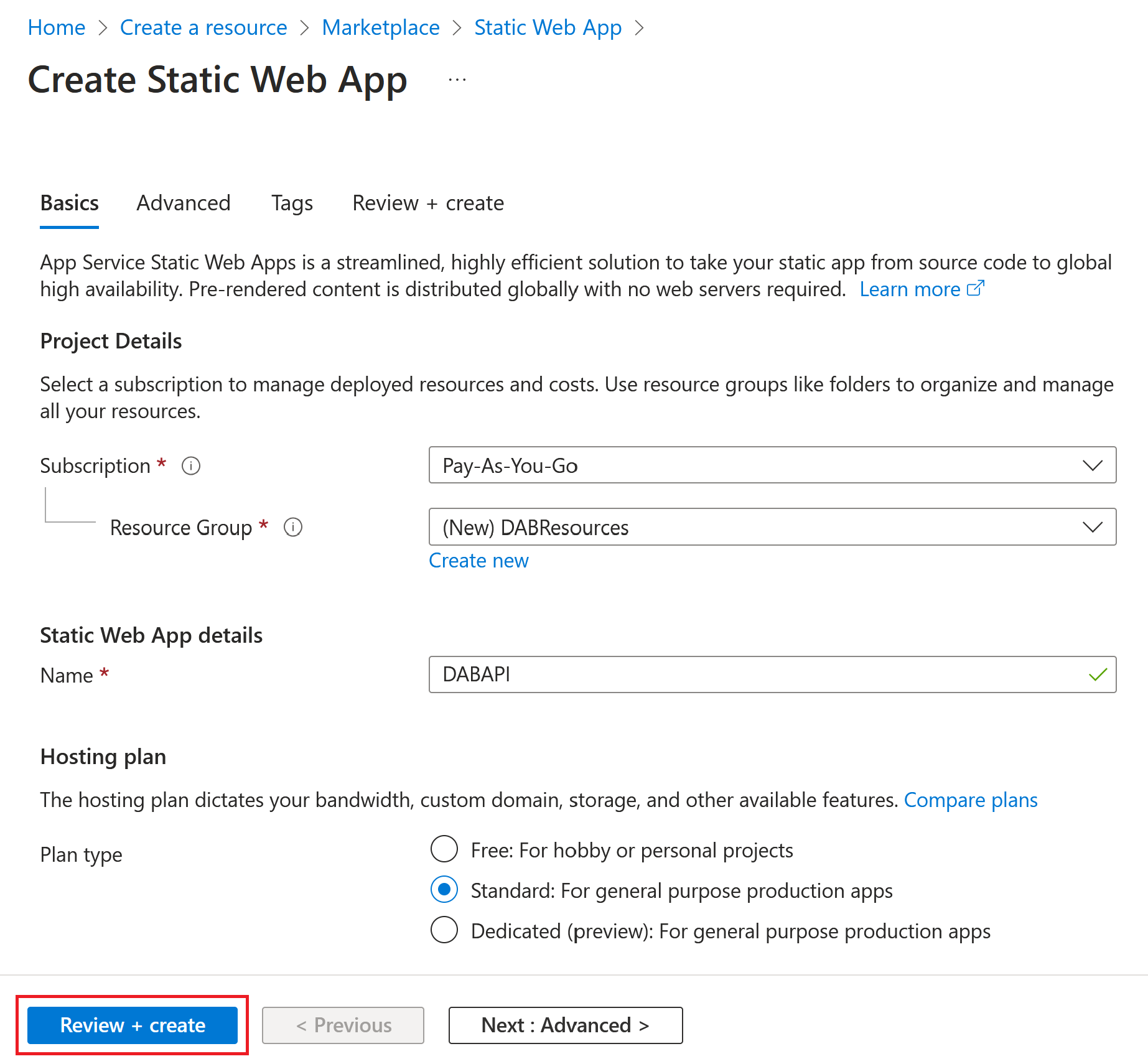Navigate to Home breadcrumb
1148x1064 pixels.
[x=57, y=27]
